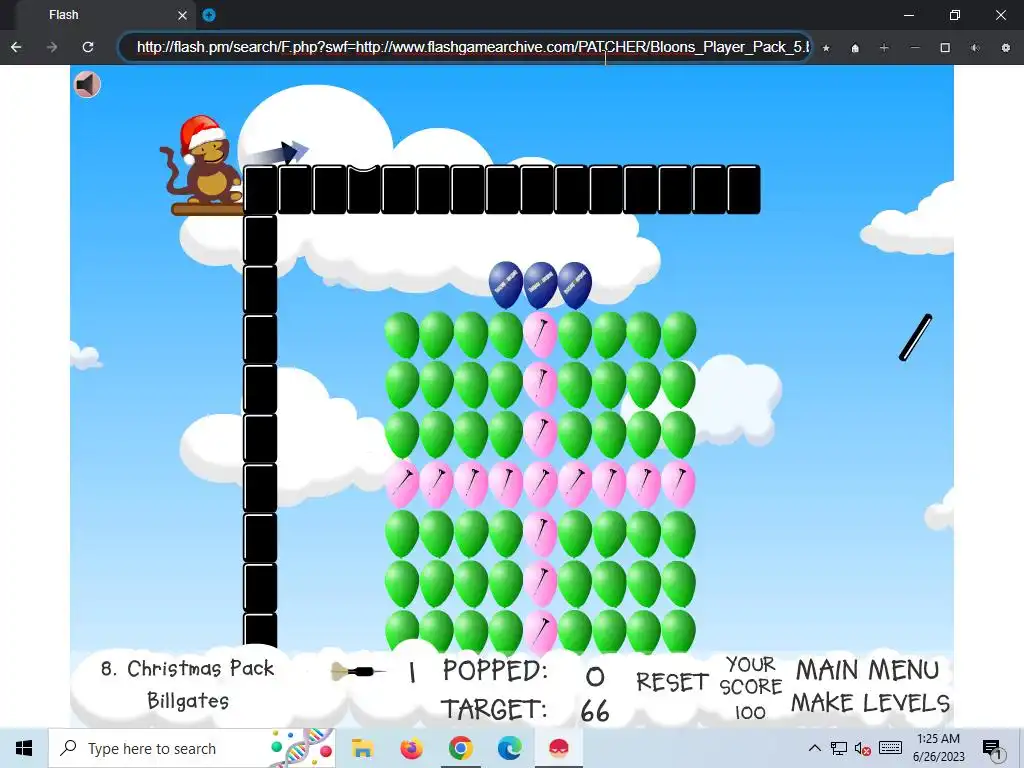Image resolution: width=1024 pixels, height=768 pixels.
Task: Toggle browser sound speaker icon in toolbar
Action: point(975,48)
